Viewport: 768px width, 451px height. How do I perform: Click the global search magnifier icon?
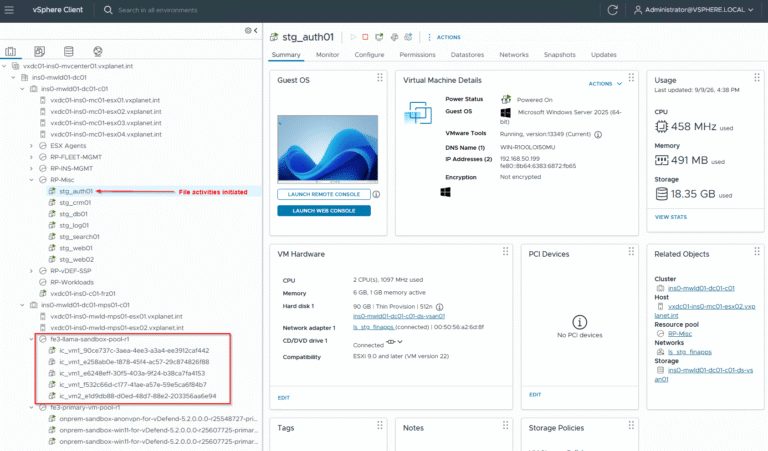pyautogui.click(x=108, y=10)
